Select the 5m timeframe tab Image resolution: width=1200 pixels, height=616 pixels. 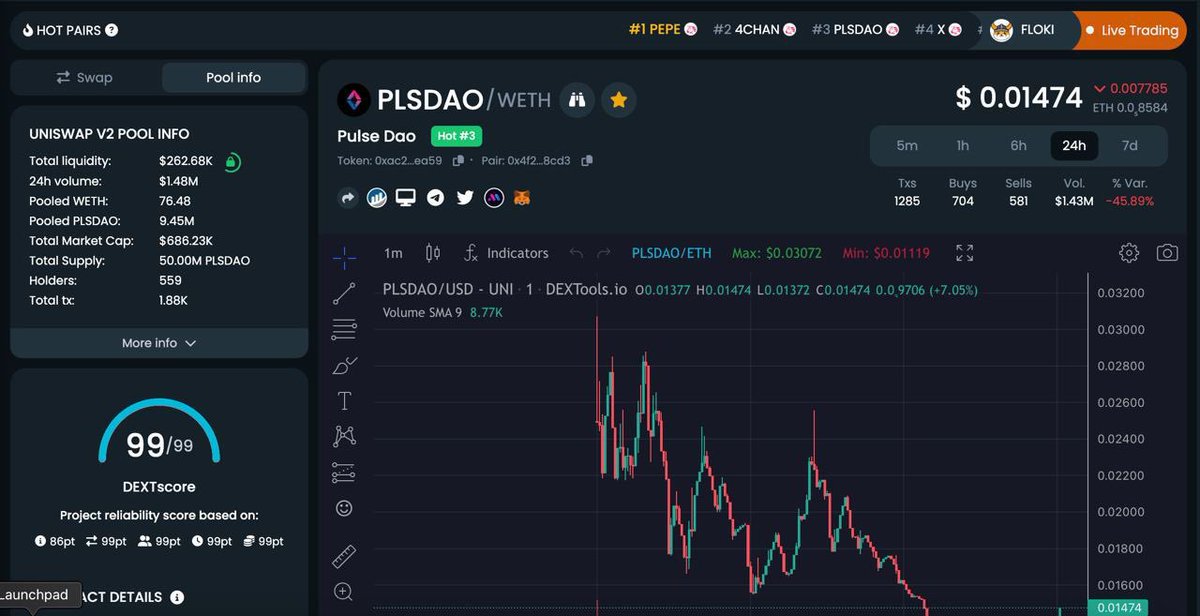coord(907,145)
